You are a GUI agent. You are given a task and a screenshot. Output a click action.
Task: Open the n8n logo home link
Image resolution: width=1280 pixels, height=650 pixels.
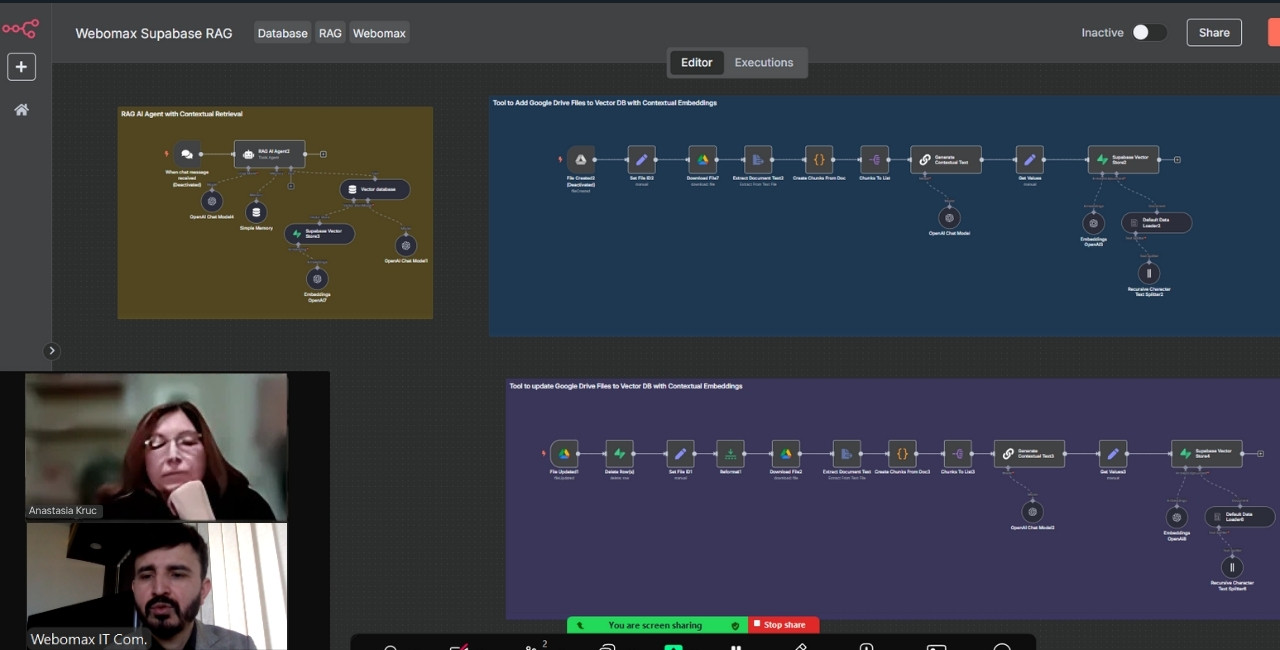tap(20, 29)
